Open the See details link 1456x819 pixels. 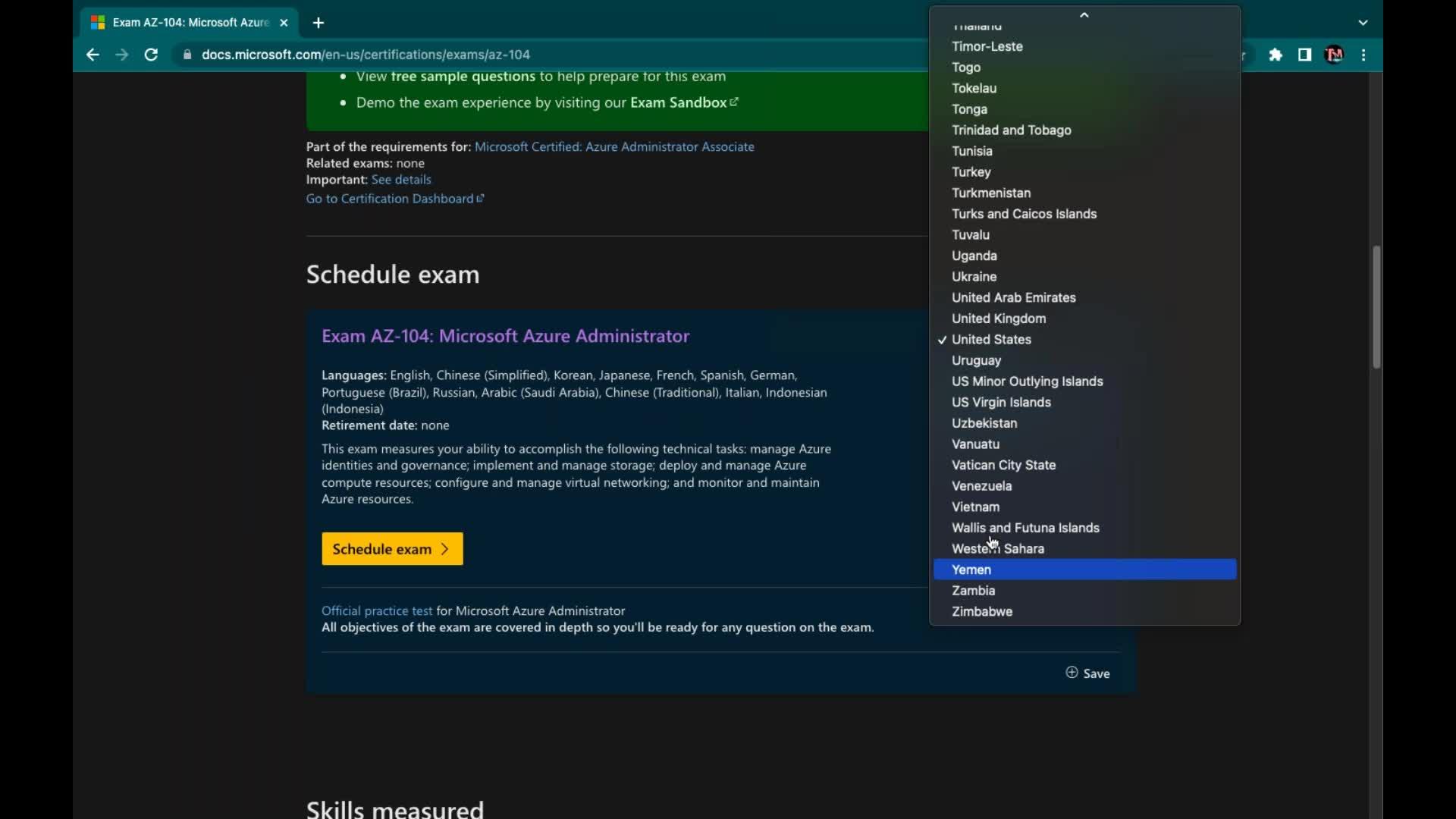click(x=401, y=180)
